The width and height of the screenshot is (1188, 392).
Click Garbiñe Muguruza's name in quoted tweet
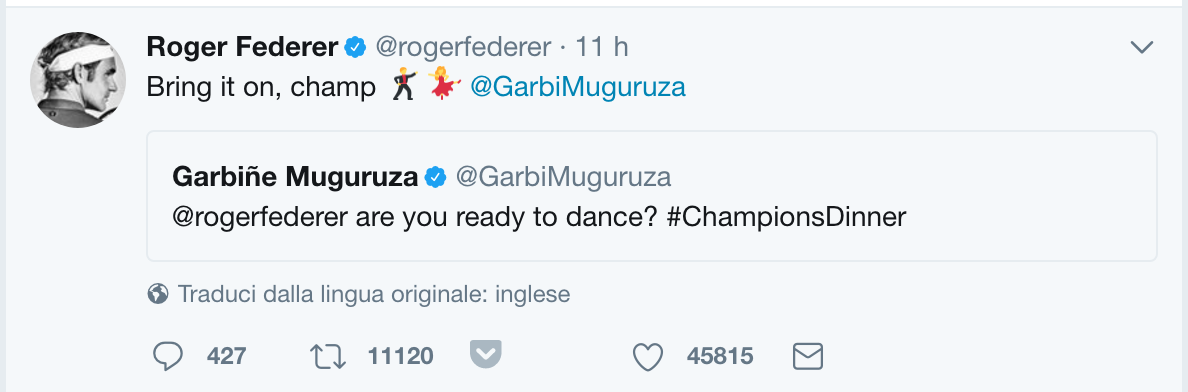[x=295, y=177]
